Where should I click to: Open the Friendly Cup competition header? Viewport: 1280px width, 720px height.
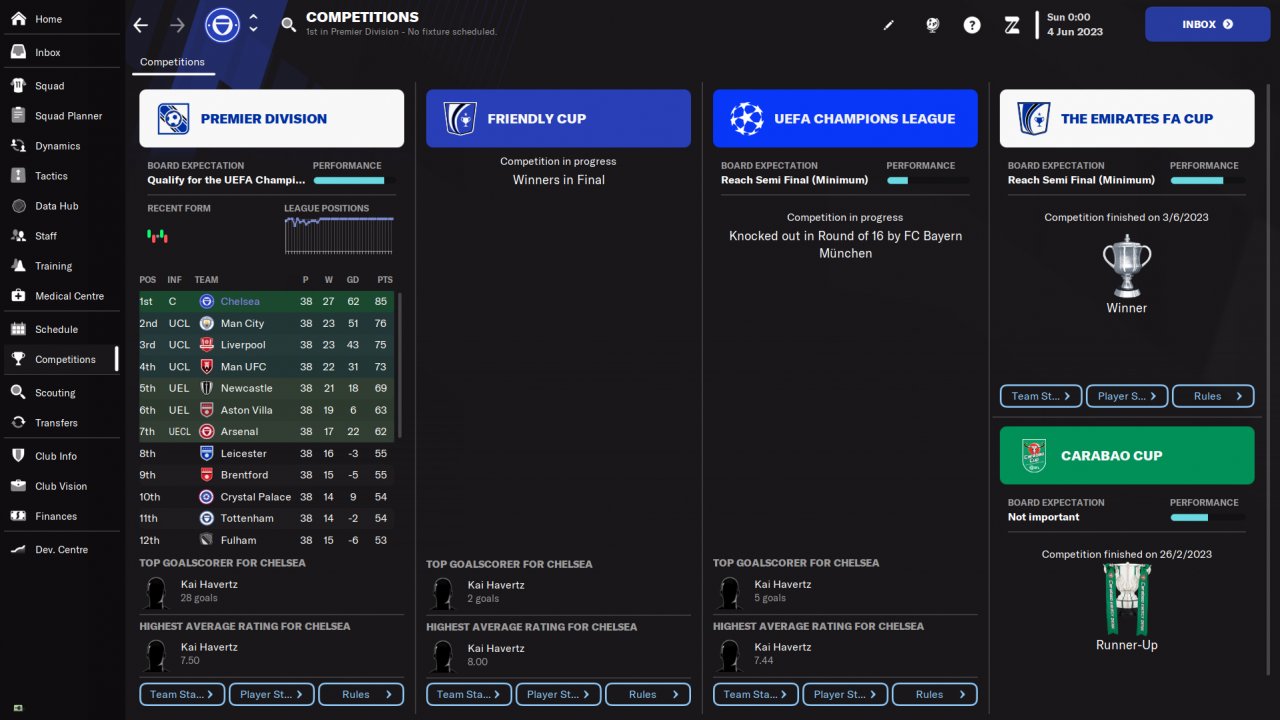click(x=558, y=119)
